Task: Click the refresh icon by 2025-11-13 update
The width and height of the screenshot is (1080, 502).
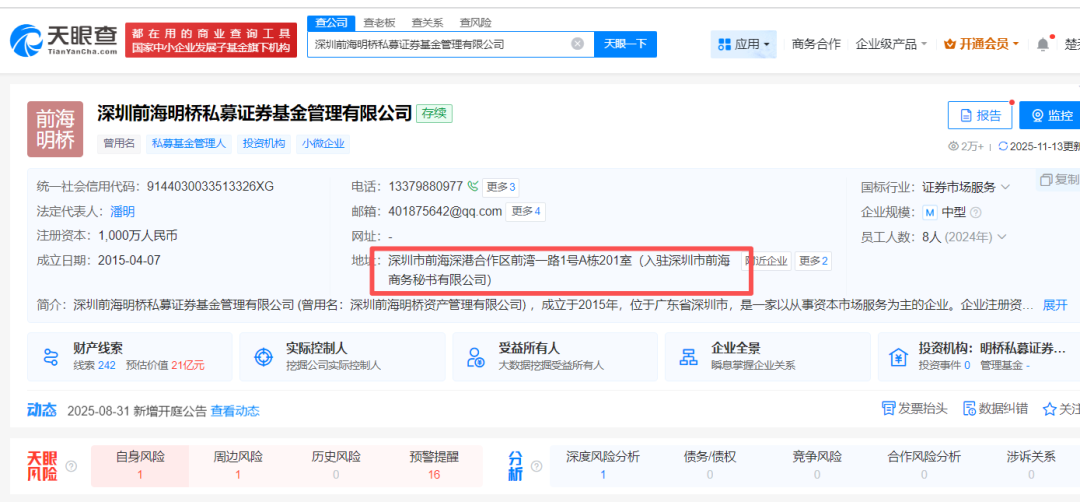Action: (1003, 146)
